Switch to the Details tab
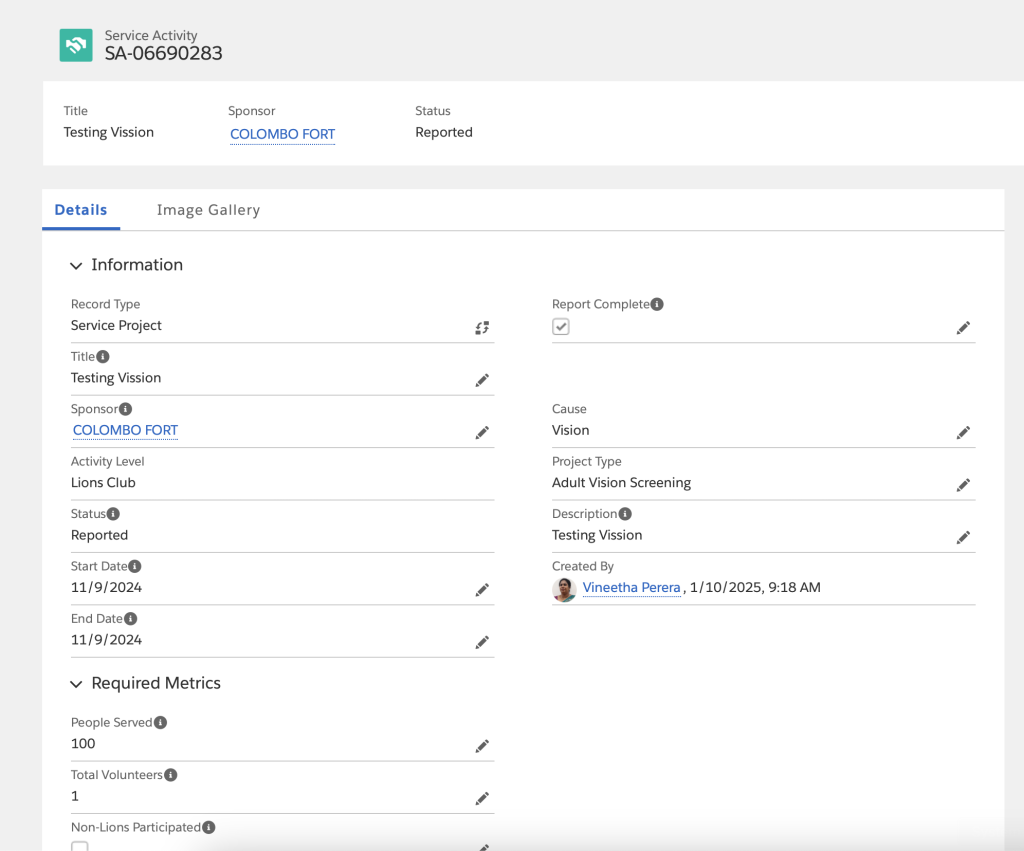The width and height of the screenshot is (1024, 851). (x=81, y=210)
